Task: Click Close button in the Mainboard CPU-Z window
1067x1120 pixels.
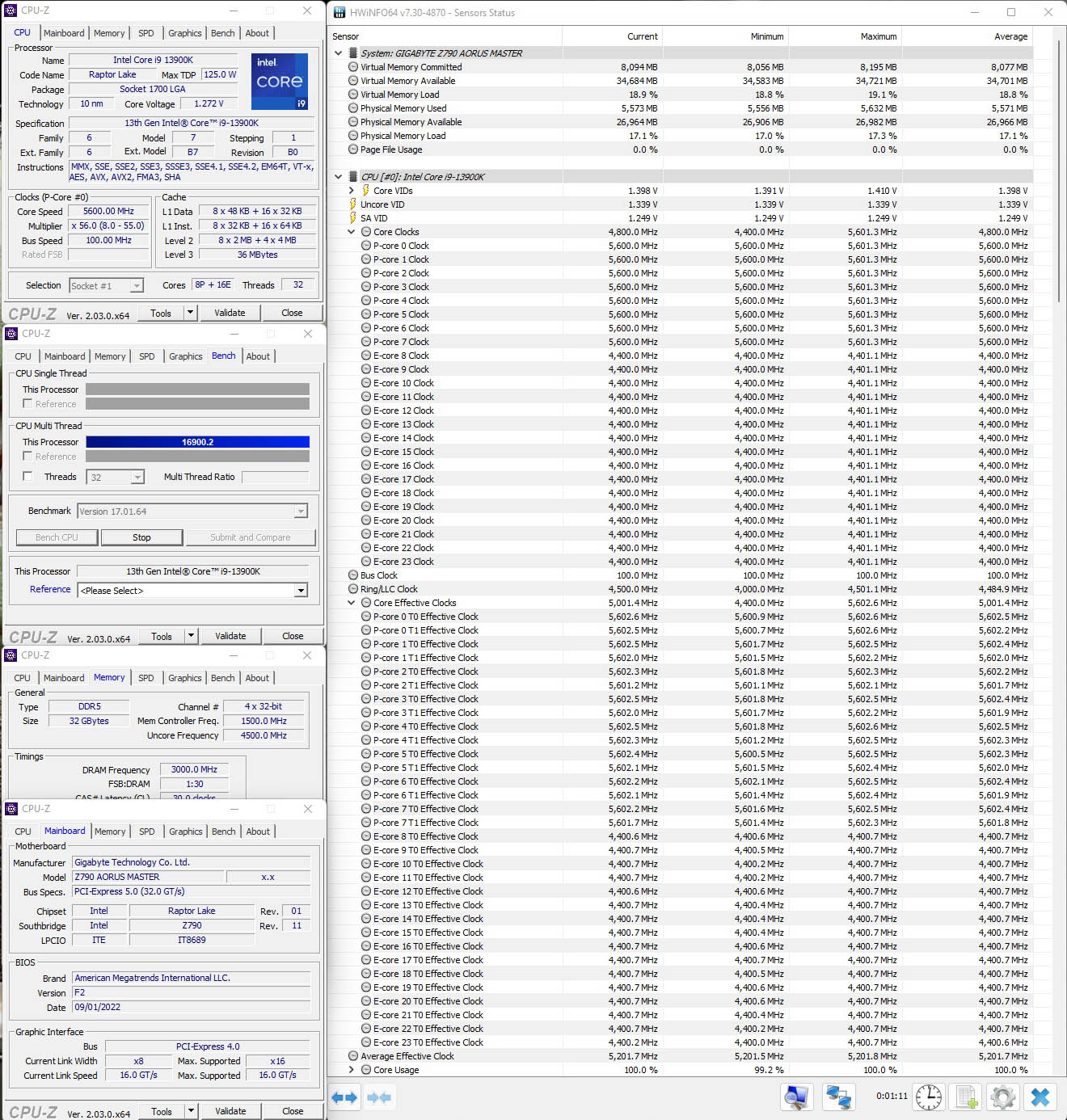Action: (293, 1111)
